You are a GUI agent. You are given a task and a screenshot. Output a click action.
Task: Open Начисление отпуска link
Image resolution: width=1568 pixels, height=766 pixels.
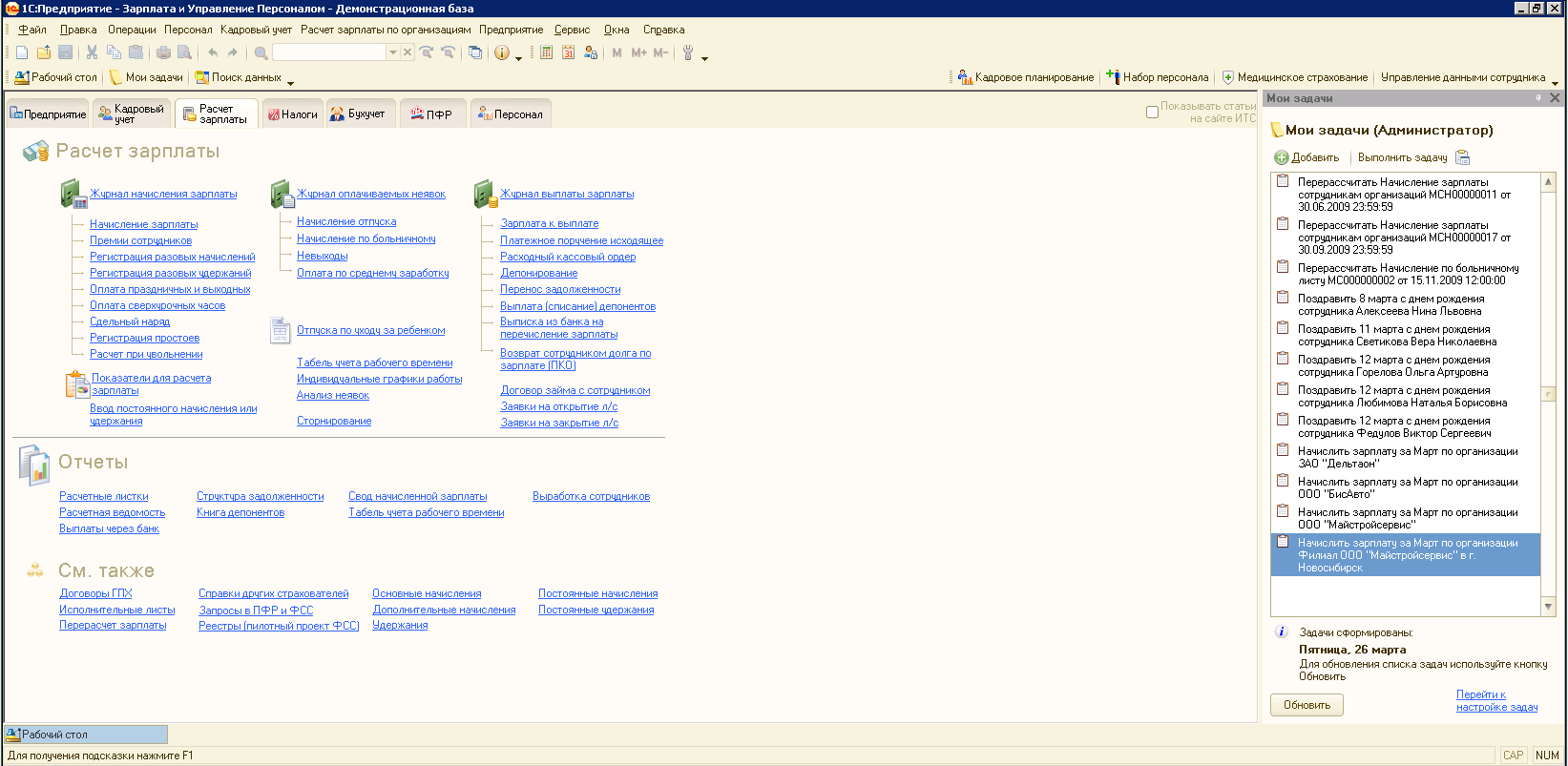(346, 221)
